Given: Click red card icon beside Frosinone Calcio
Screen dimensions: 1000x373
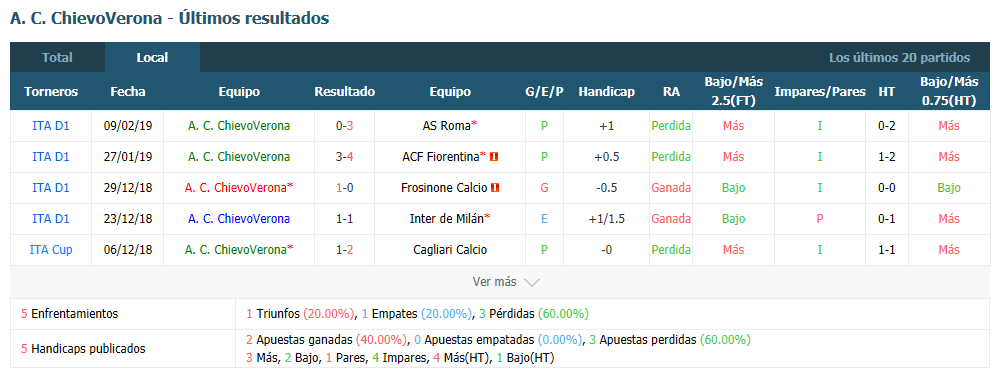Looking at the screenshot, I should (x=495, y=188).
